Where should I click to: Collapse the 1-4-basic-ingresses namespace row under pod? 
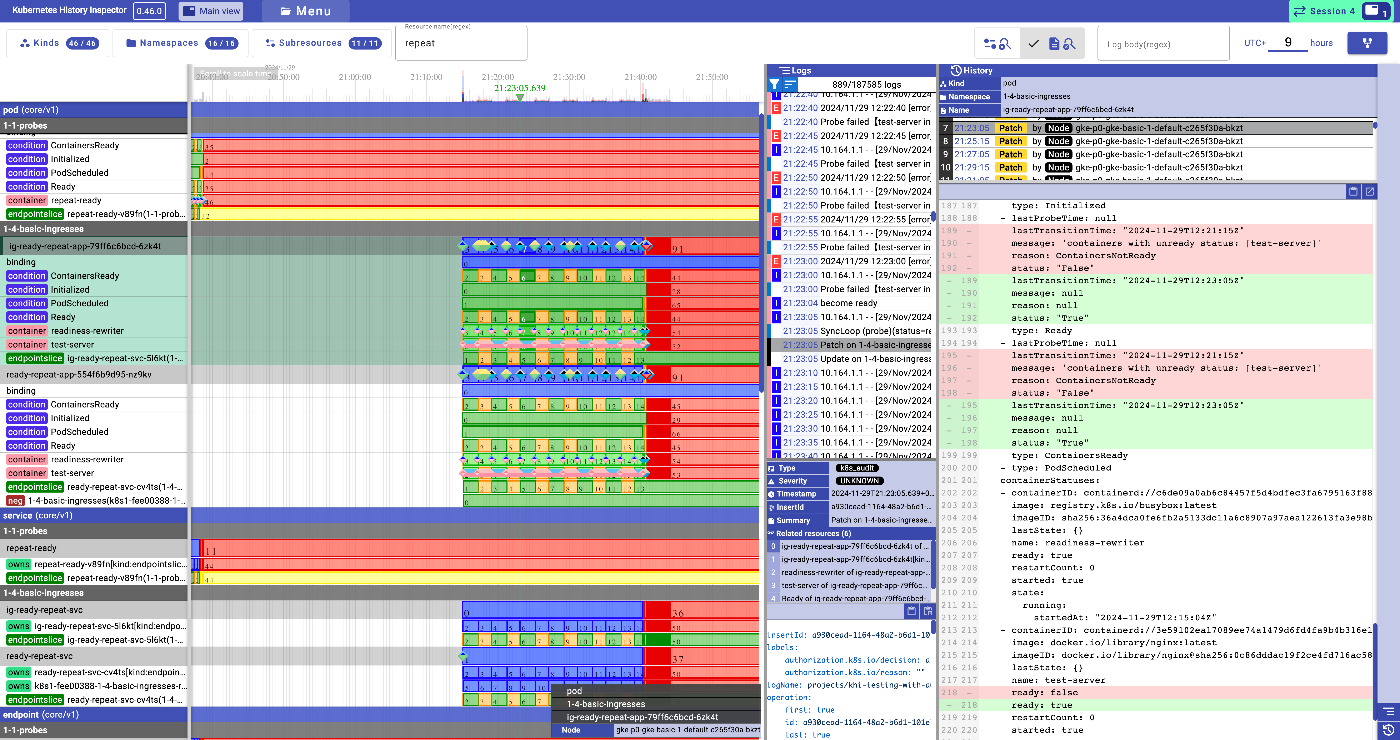(94, 229)
